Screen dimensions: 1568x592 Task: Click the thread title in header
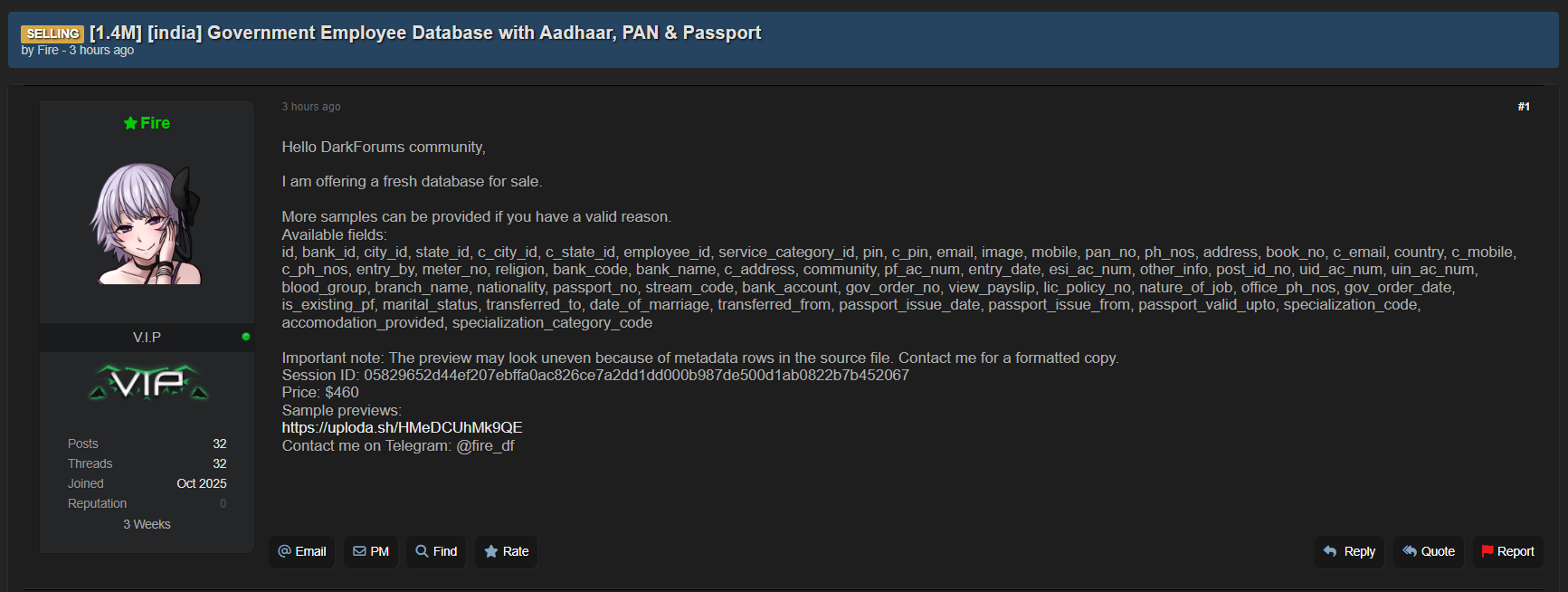(425, 33)
